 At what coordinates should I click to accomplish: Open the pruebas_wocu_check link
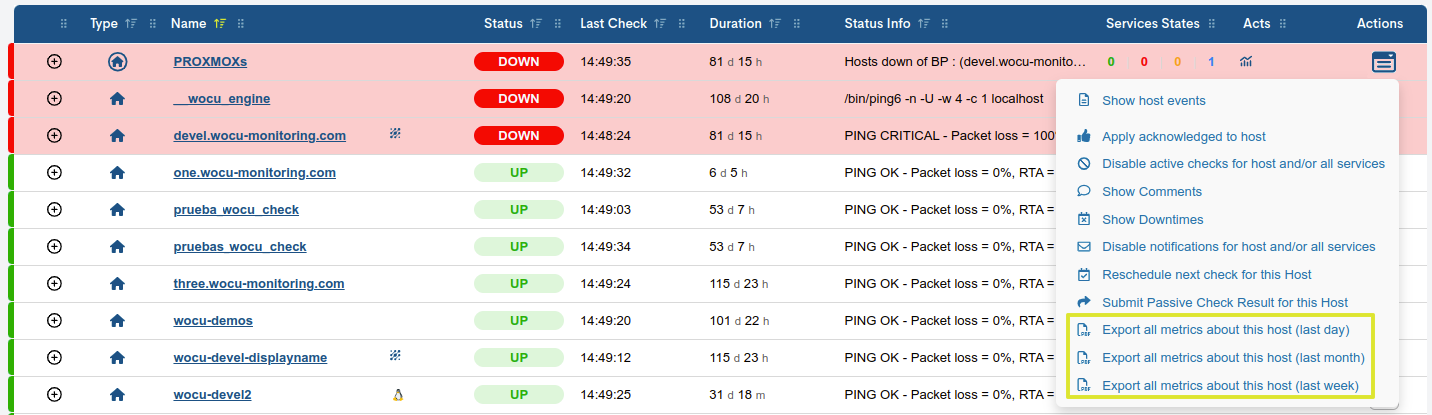coord(240,247)
